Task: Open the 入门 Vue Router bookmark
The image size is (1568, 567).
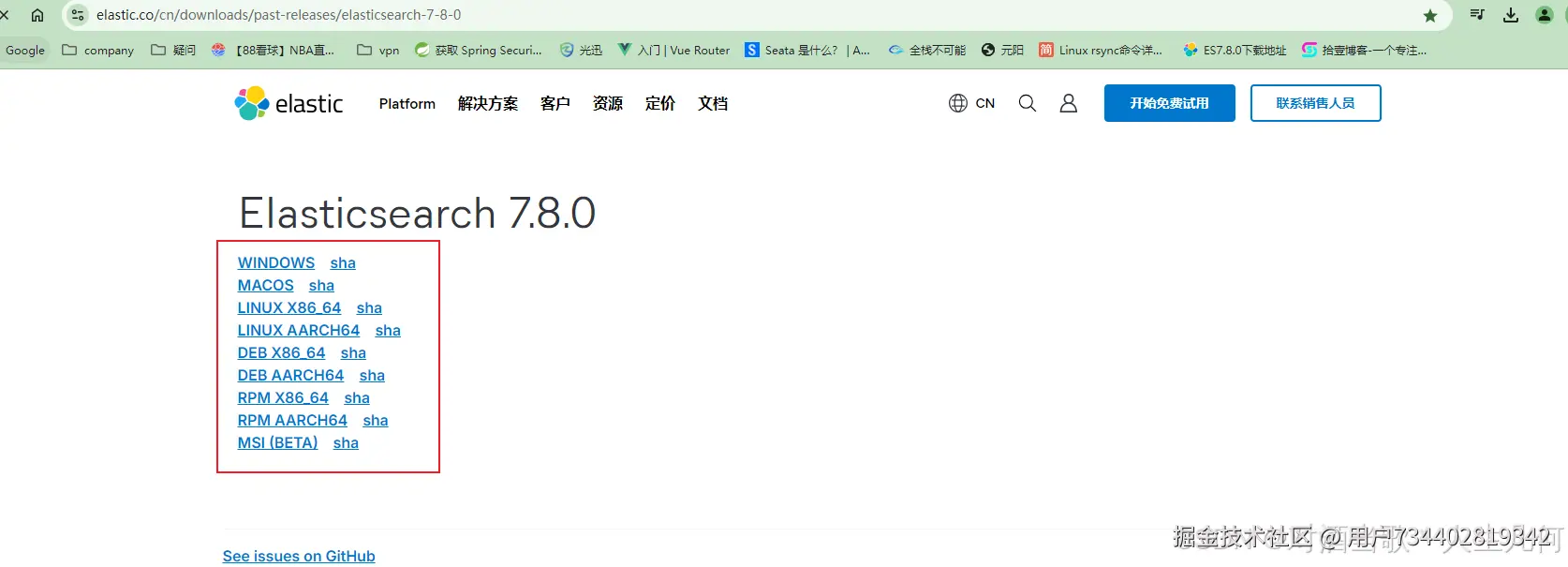Action: pyautogui.click(x=674, y=51)
